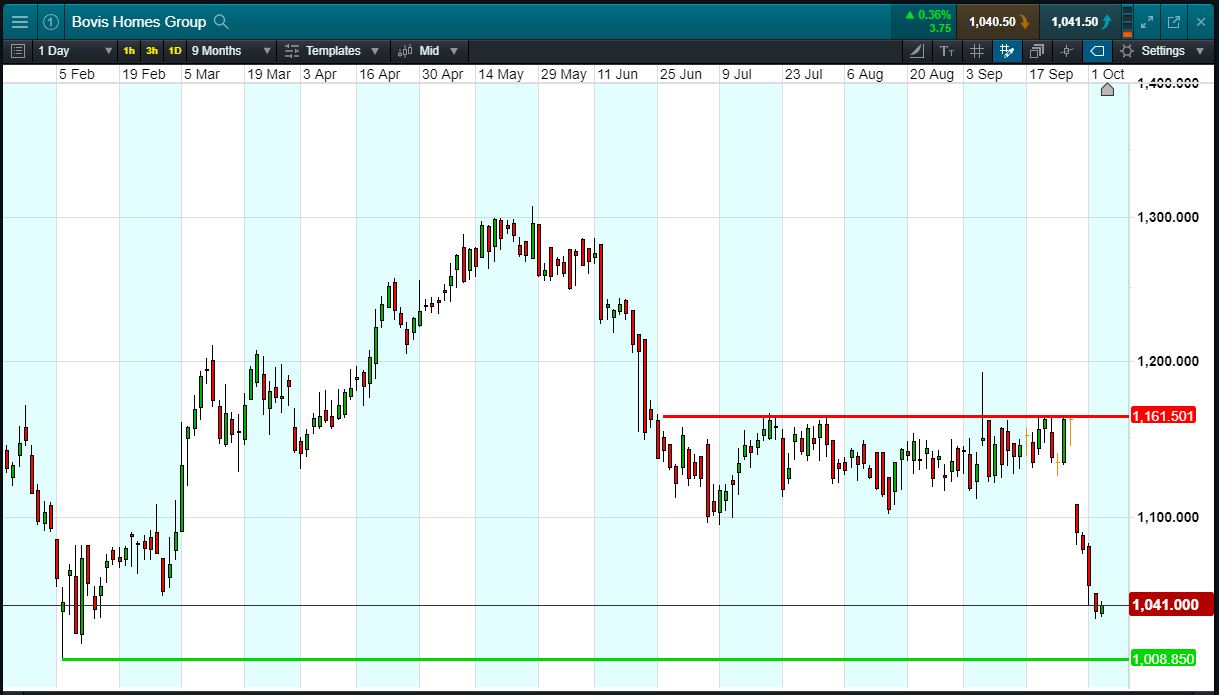The width and height of the screenshot is (1219, 695).
Task: Select the text annotation tool
Action: (947, 50)
